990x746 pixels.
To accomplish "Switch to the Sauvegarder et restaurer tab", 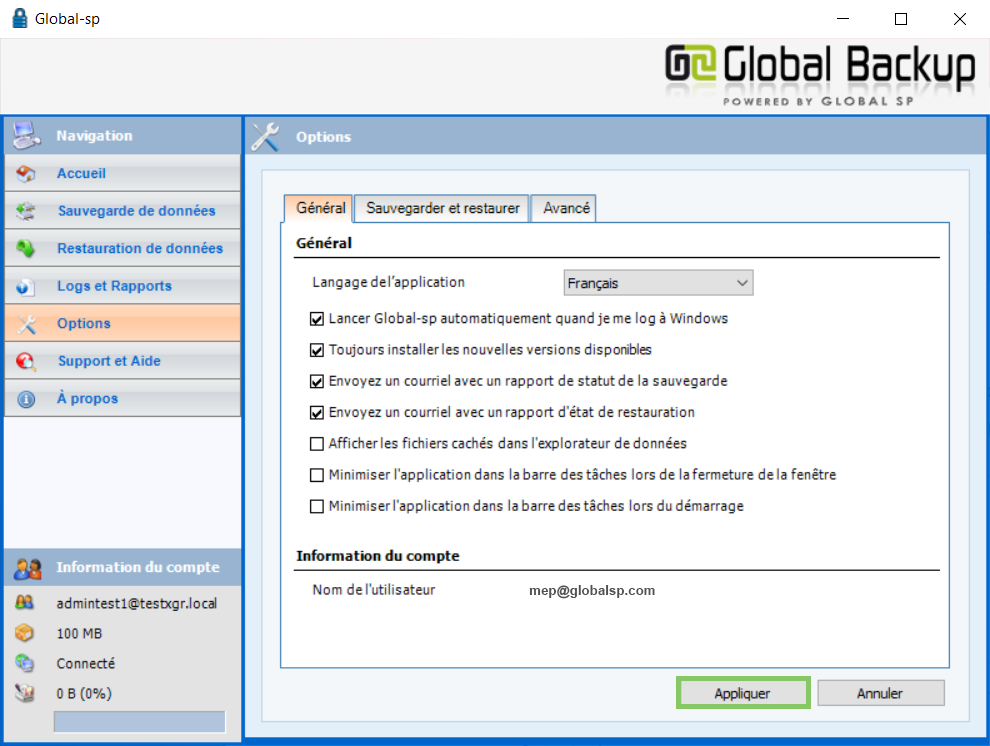I will (x=442, y=208).
